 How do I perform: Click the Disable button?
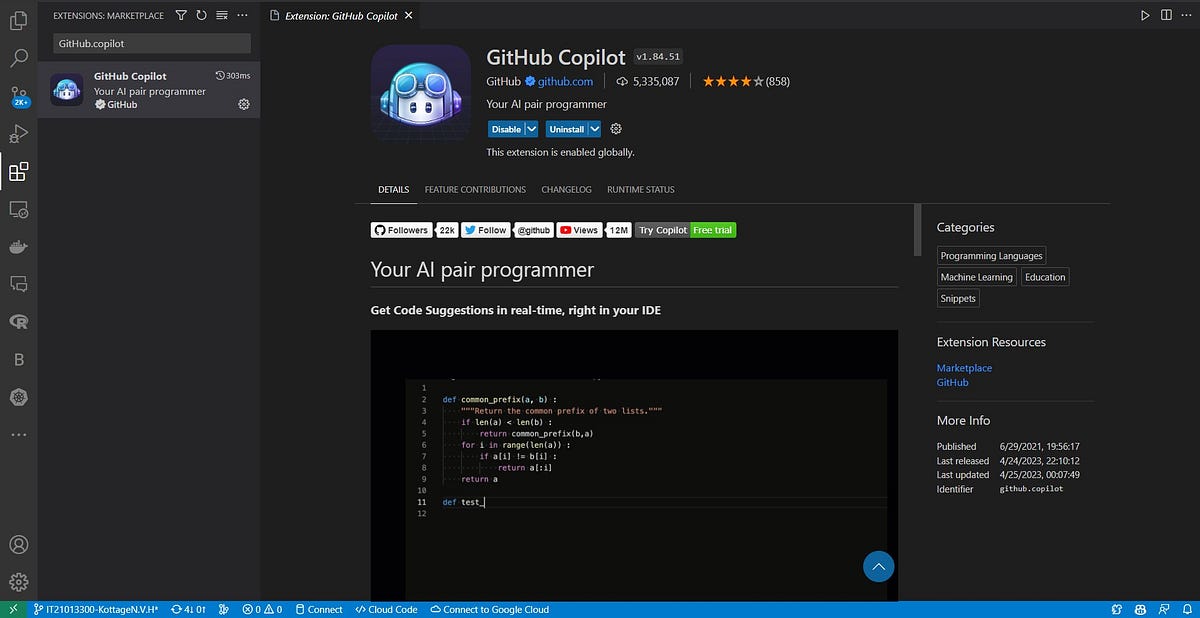[x=506, y=129]
